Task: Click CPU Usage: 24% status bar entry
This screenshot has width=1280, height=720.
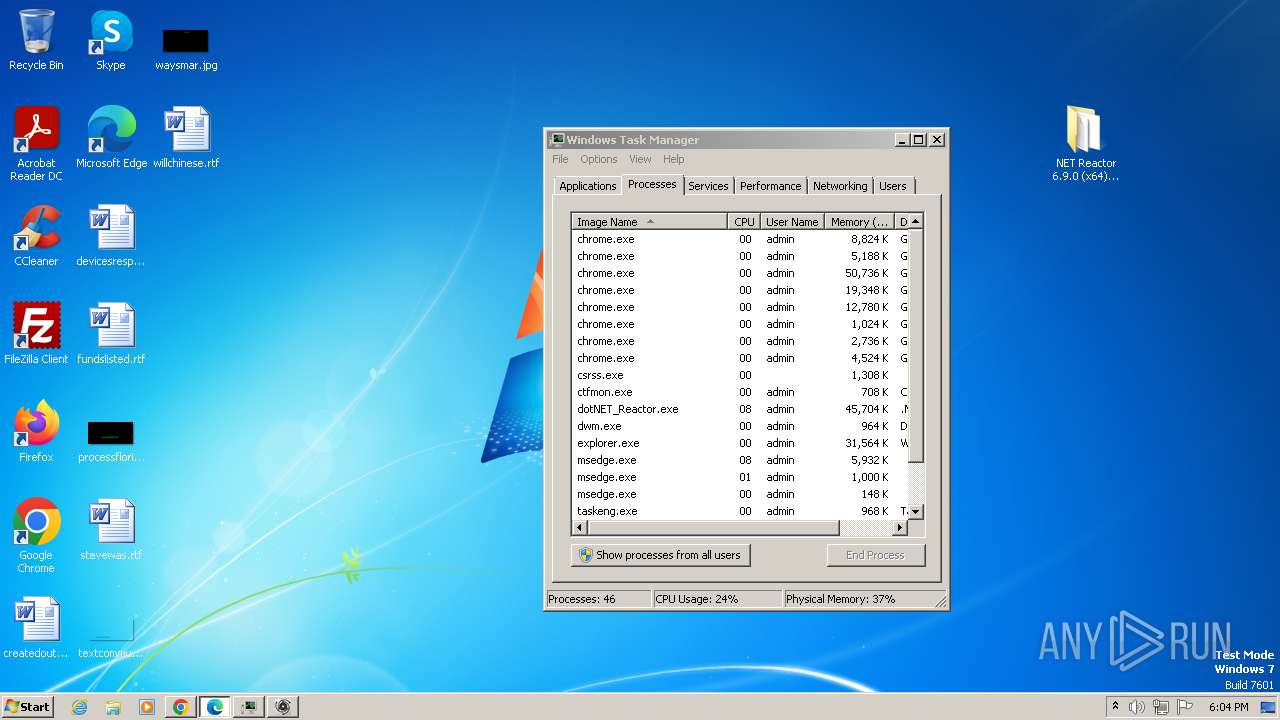Action: tap(717, 599)
